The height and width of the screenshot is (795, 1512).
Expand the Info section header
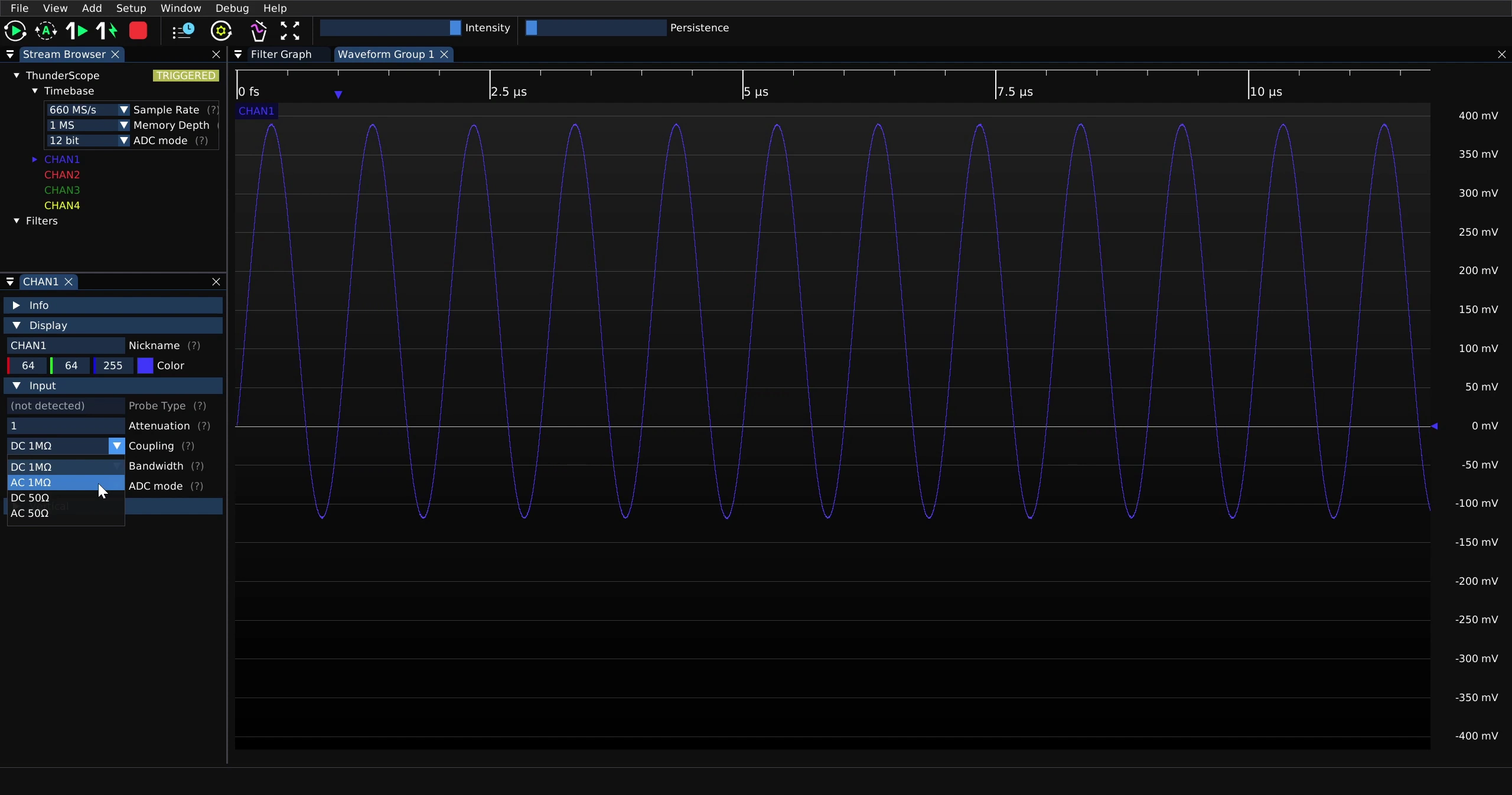113,305
